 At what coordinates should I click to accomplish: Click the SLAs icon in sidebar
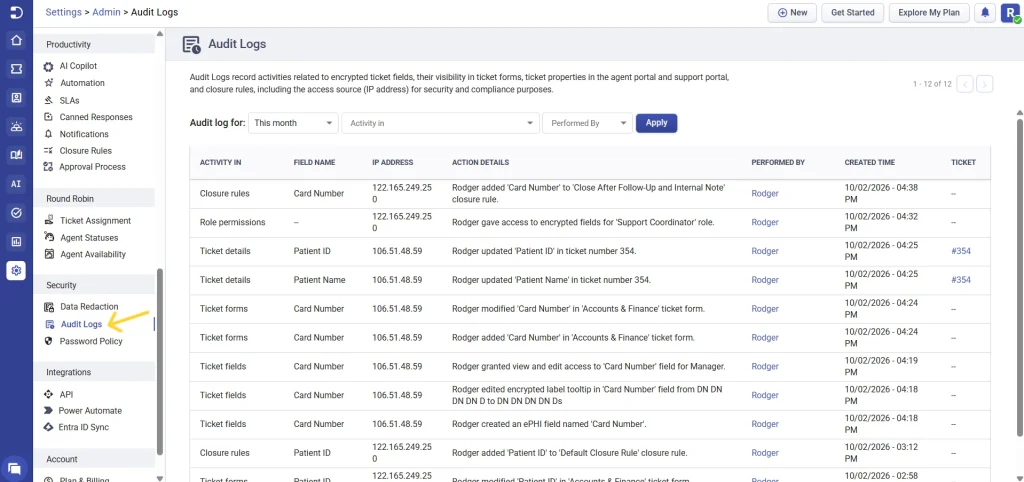[x=48, y=101]
